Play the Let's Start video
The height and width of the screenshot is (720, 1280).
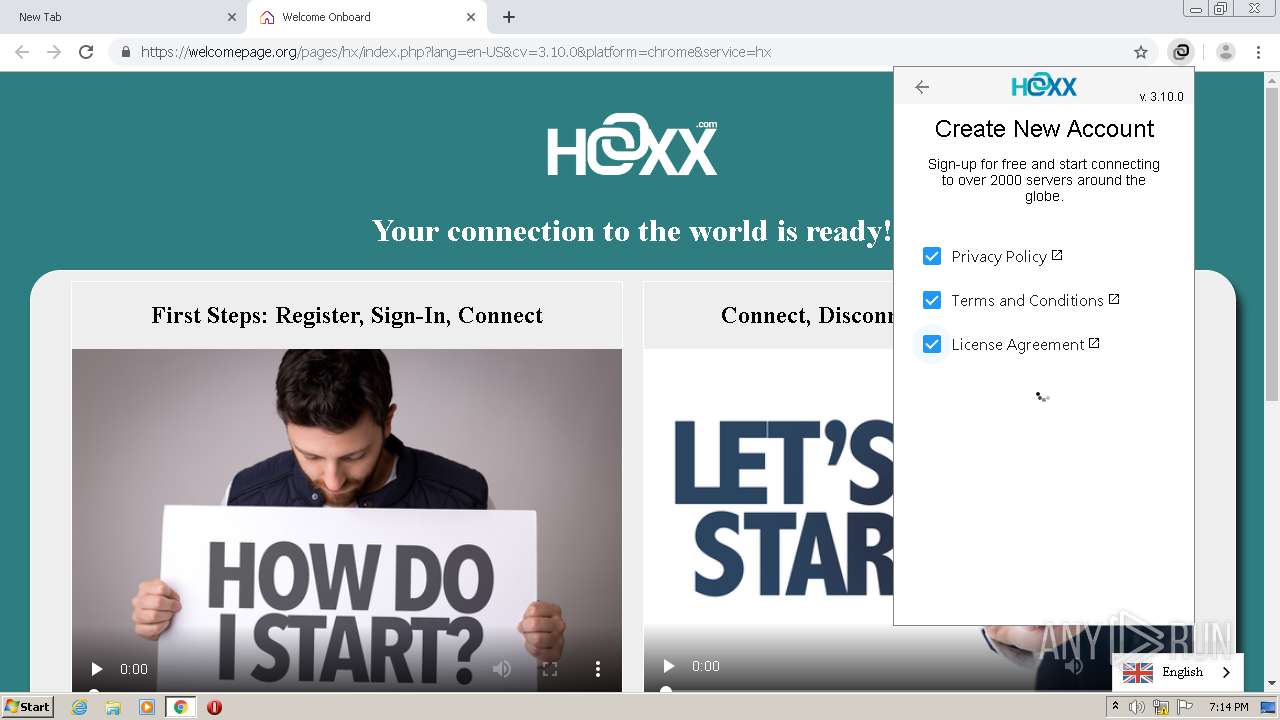tap(669, 666)
